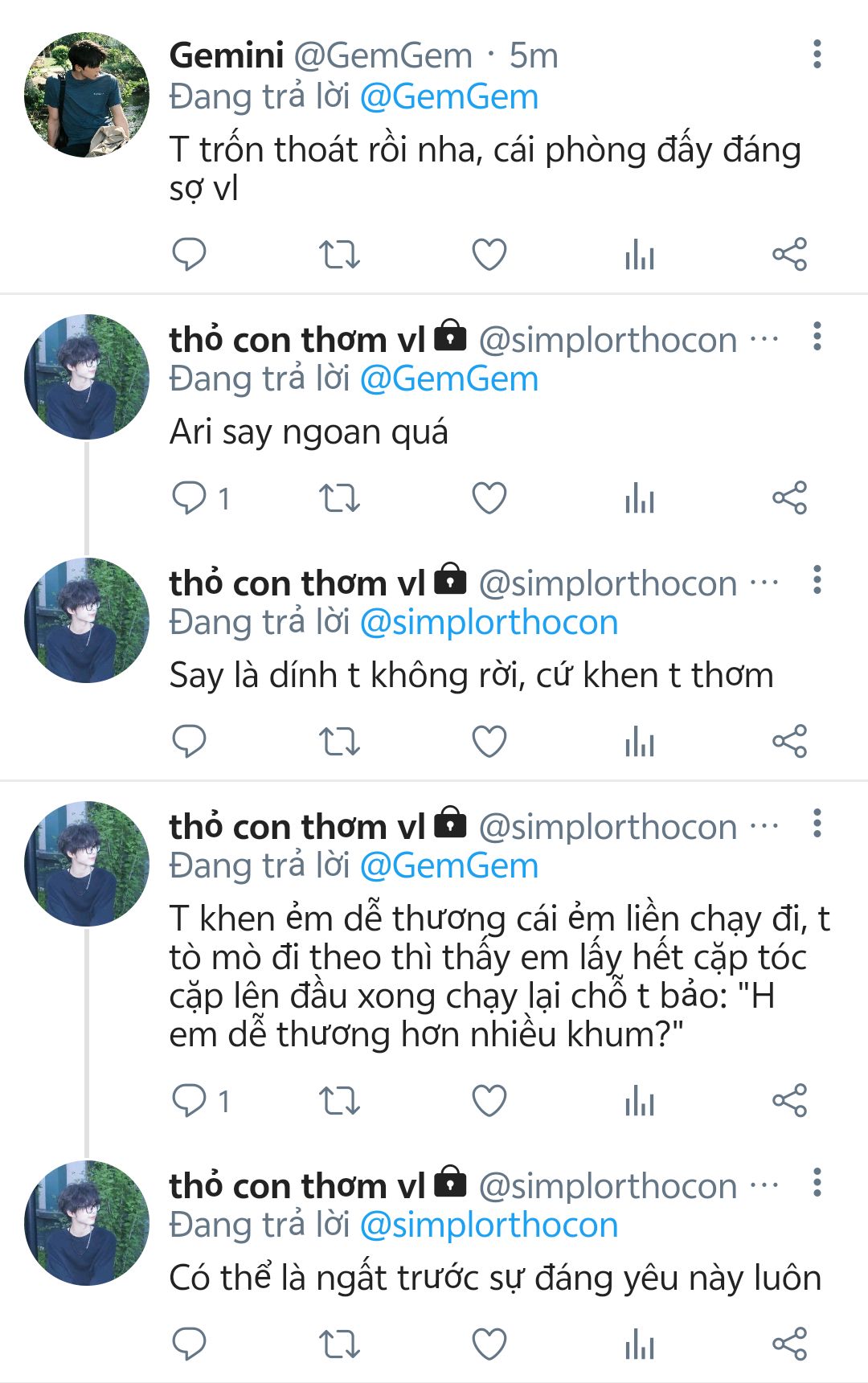Open @simplorthocon link in "Say là dính" tweet

489,623
